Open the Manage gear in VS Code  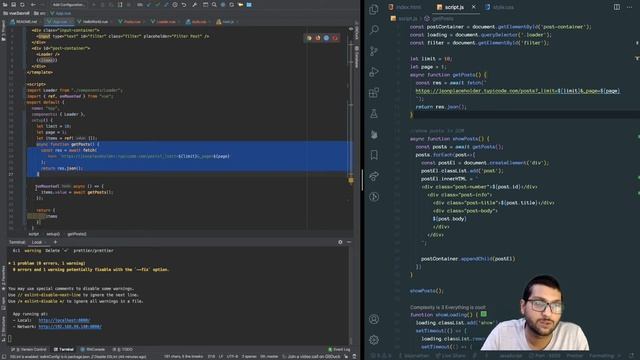(x=373, y=340)
